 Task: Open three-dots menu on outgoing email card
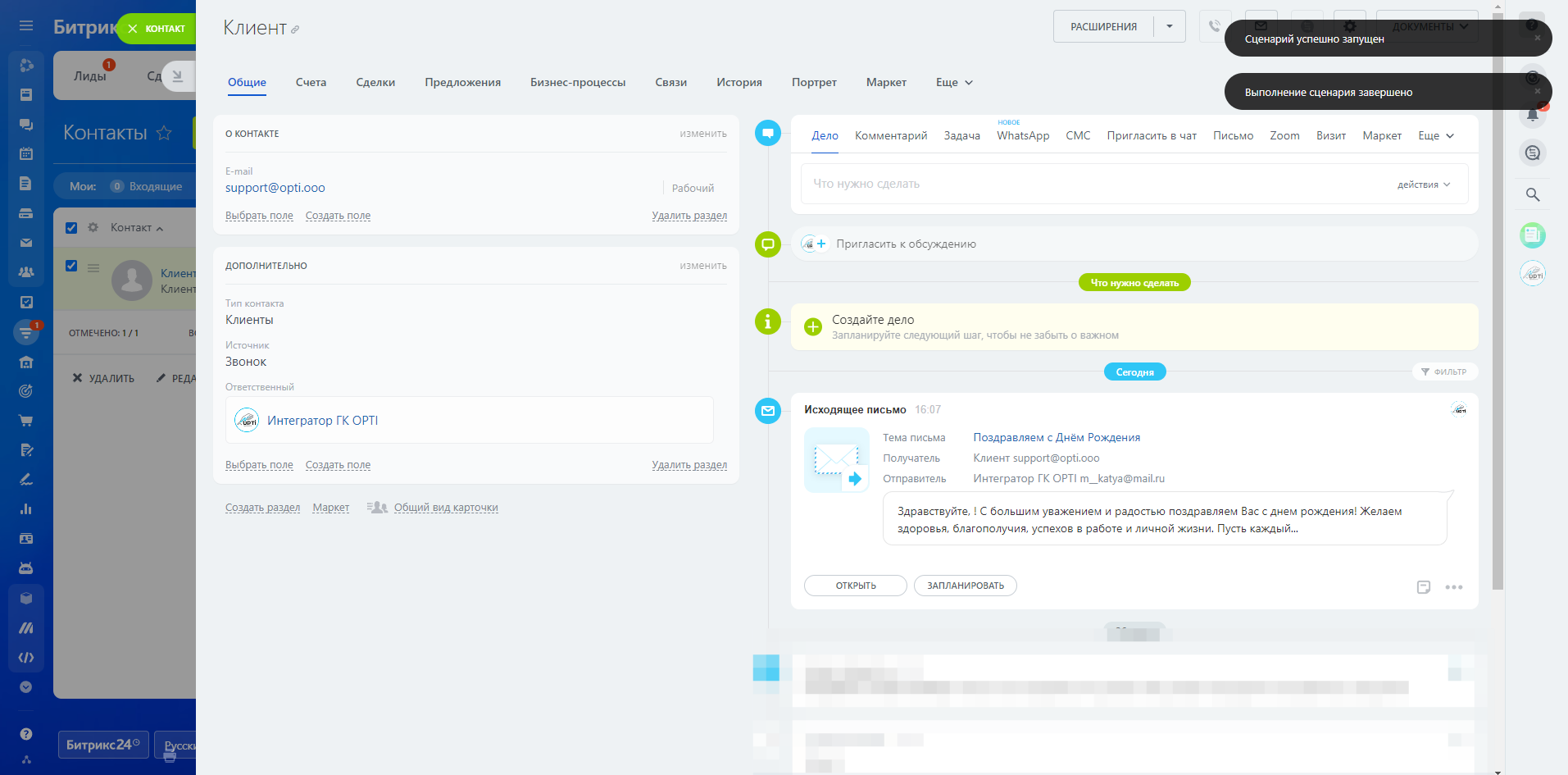[1453, 587]
